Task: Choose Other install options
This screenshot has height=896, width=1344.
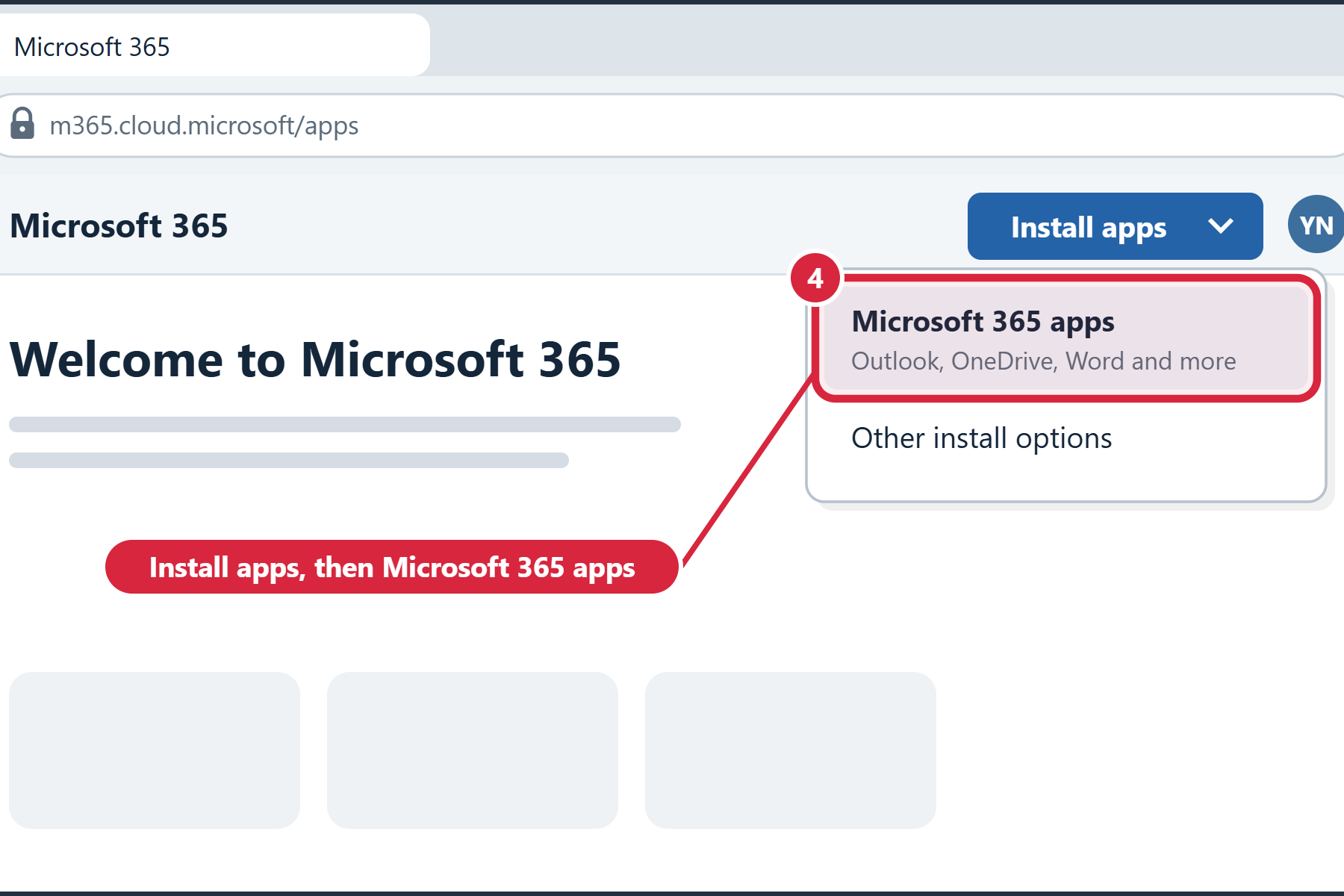Action: [x=981, y=438]
